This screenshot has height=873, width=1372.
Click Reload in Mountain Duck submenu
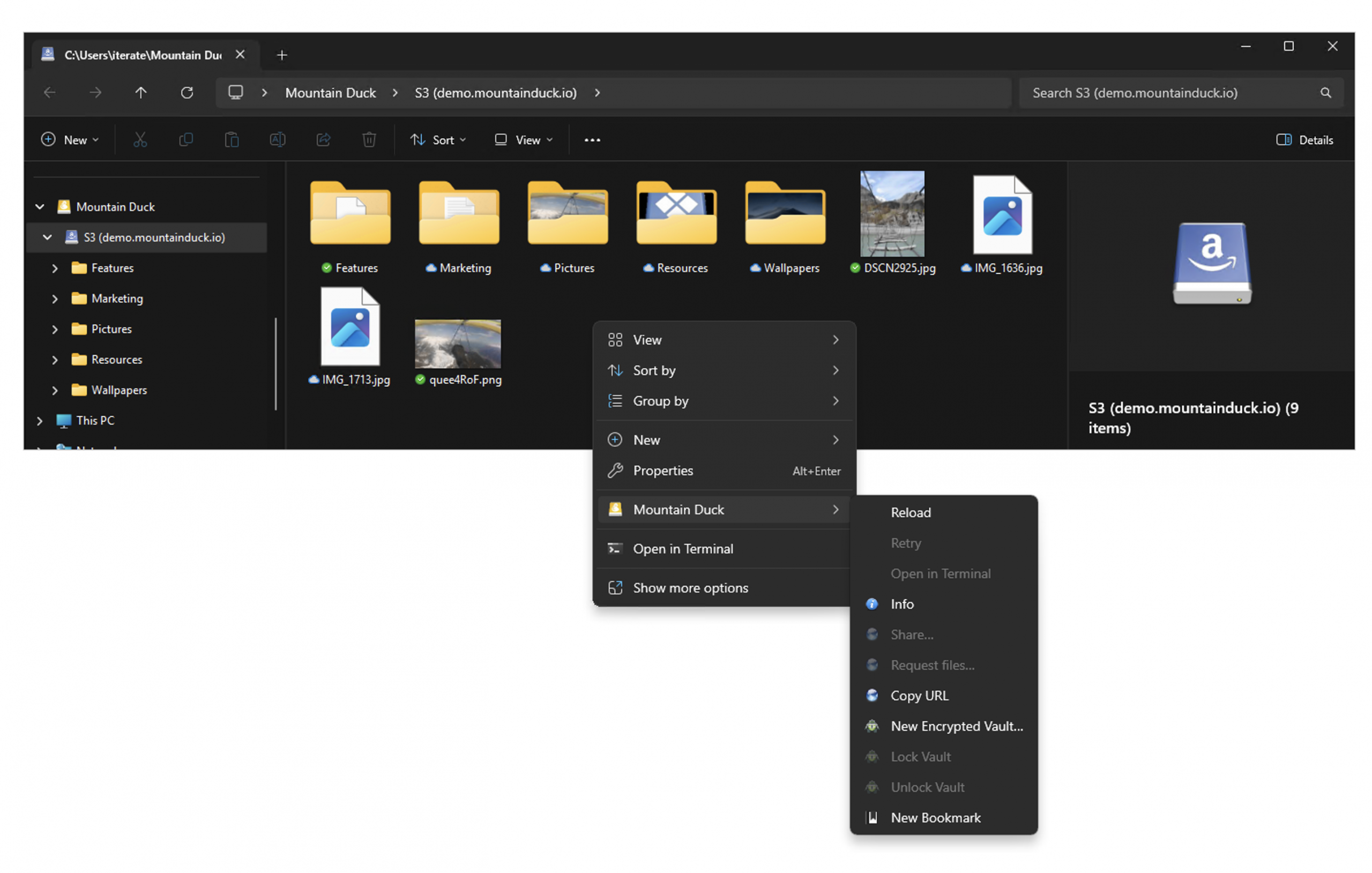pyautogui.click(x=944, y=512)
